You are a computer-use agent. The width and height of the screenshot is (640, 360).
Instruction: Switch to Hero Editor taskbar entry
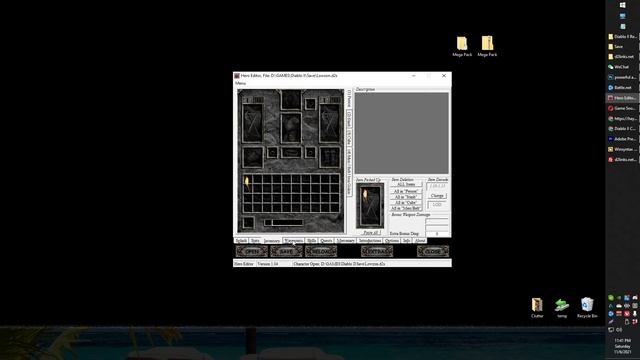coord(622,98)
